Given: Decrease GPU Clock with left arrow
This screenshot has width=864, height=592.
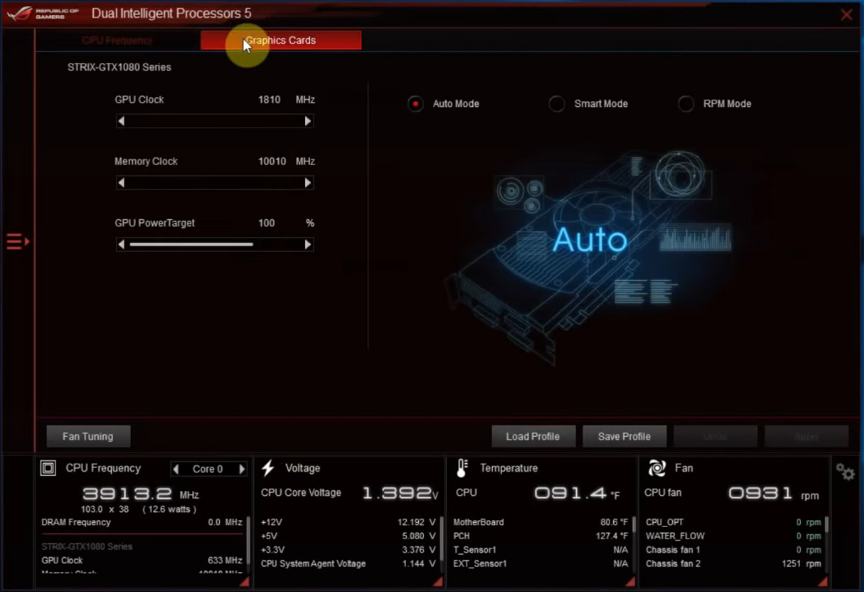Looking at the screenshot, I should 121,121.
